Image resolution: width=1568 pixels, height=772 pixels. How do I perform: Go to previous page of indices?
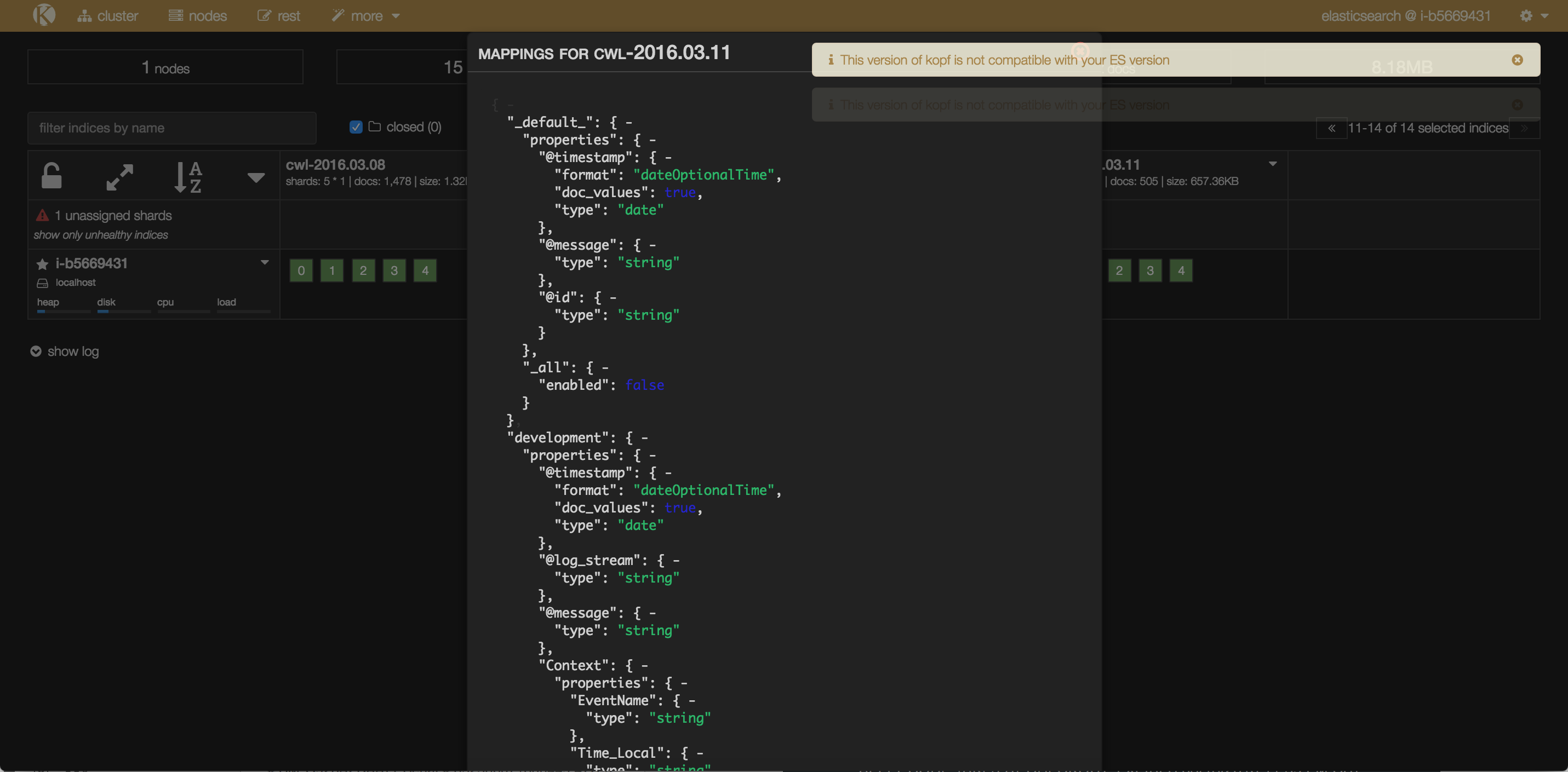click(1331, 128)
